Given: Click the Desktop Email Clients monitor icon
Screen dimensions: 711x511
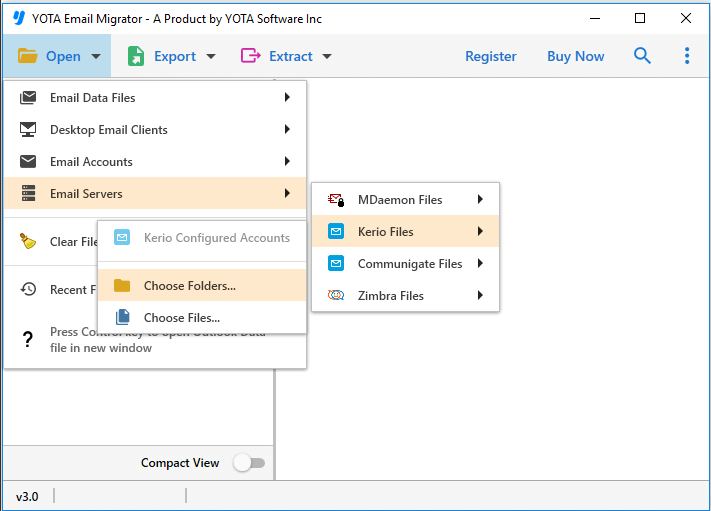Looking at the screenshot, I should tap(28, 130).
